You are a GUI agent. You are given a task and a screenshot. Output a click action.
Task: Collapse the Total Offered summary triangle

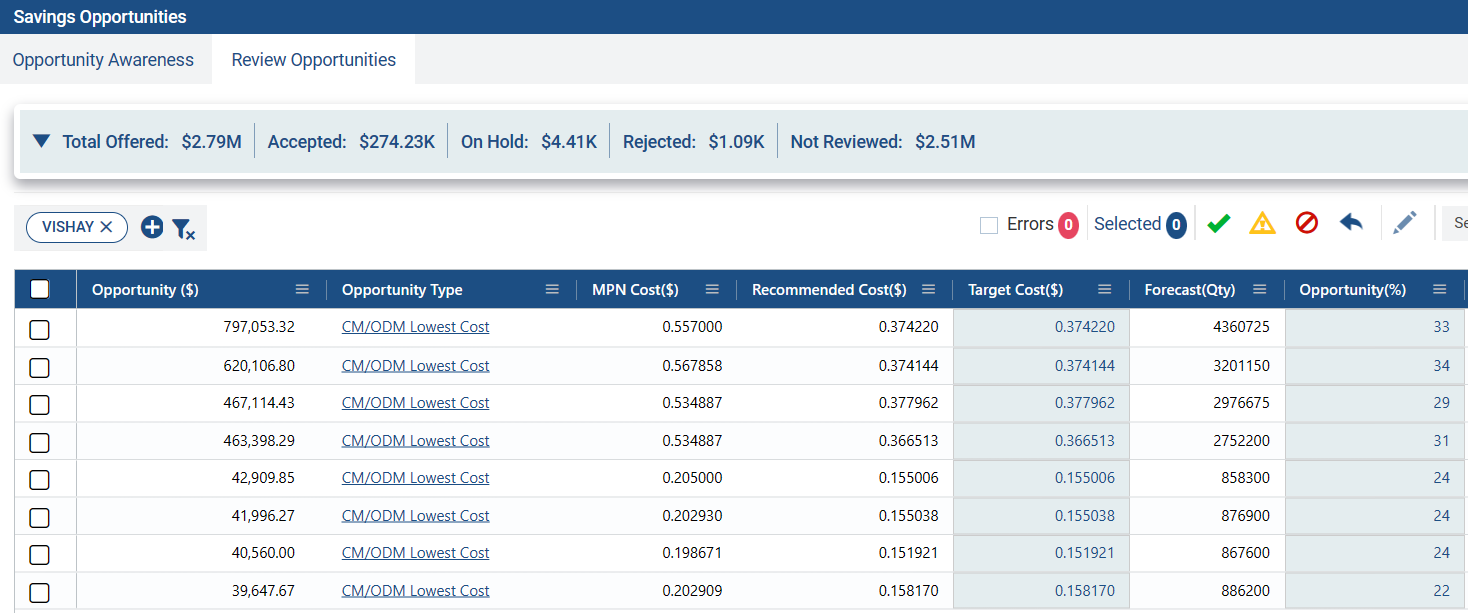41,142
